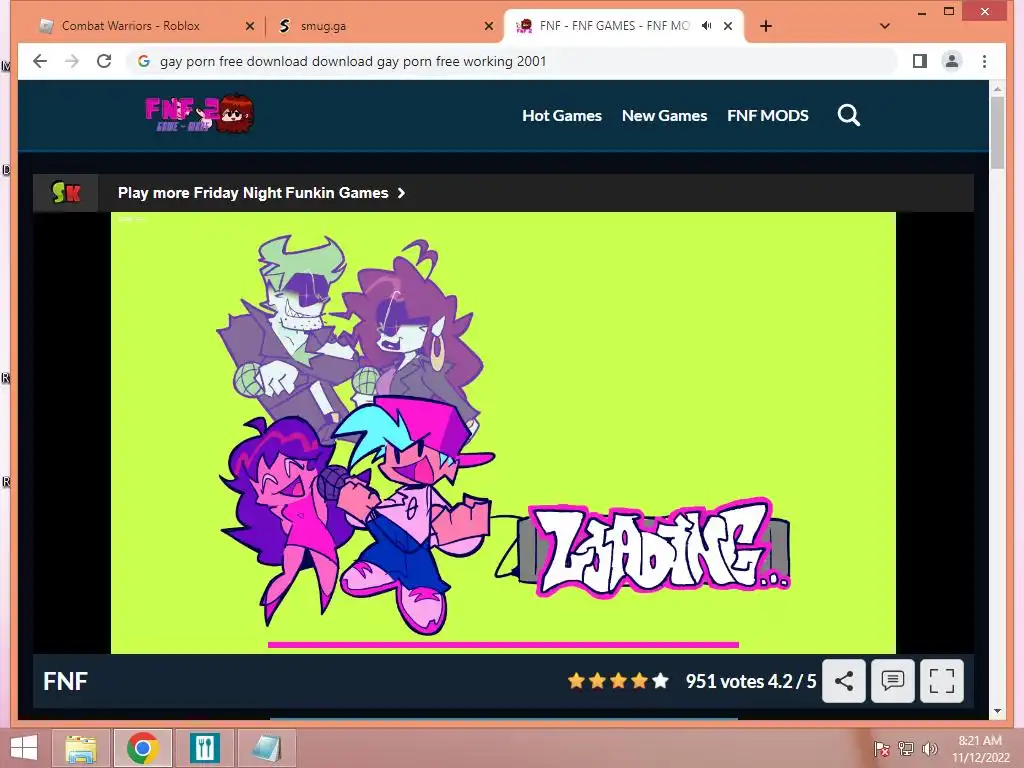Go back to the previous page

click(x=40, y=61)
